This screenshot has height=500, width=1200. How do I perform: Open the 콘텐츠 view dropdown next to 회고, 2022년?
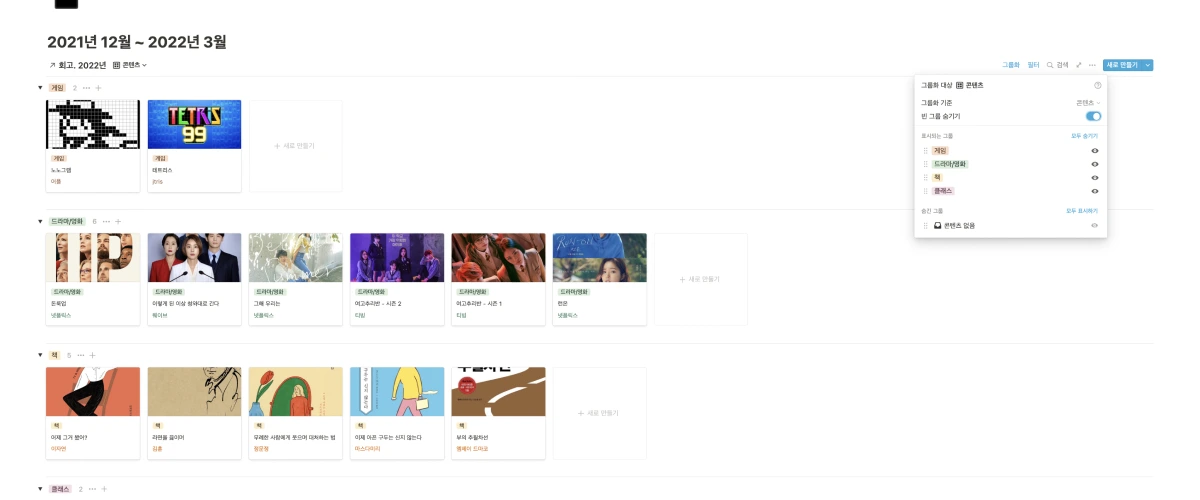coord(130,65)
